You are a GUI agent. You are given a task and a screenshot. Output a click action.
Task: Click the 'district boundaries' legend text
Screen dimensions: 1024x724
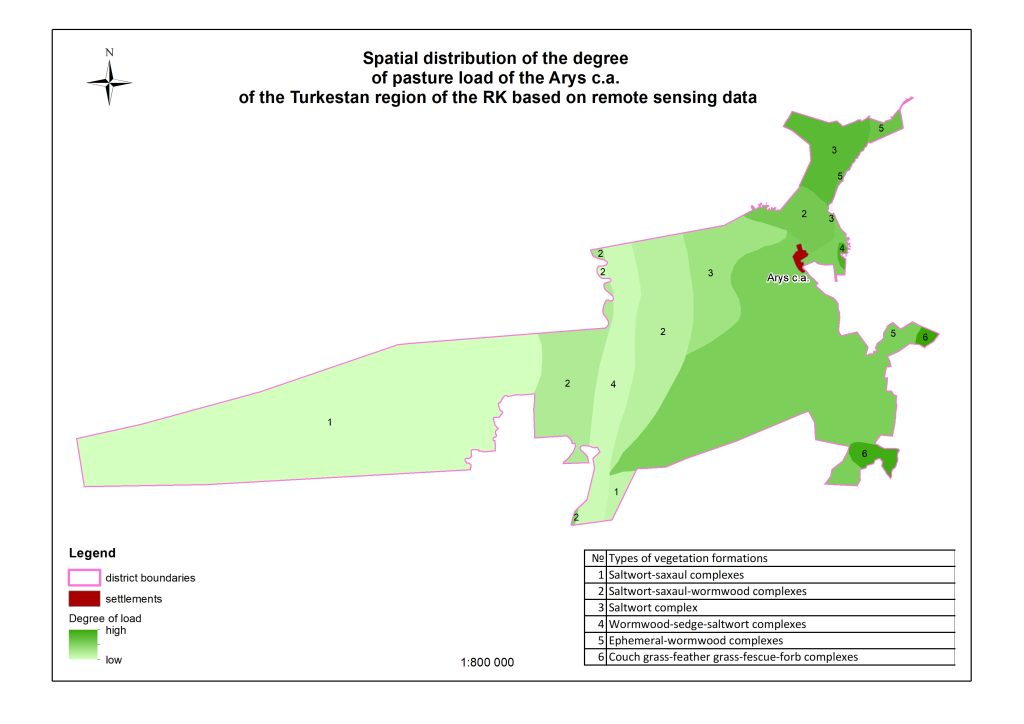pos(150,577)
